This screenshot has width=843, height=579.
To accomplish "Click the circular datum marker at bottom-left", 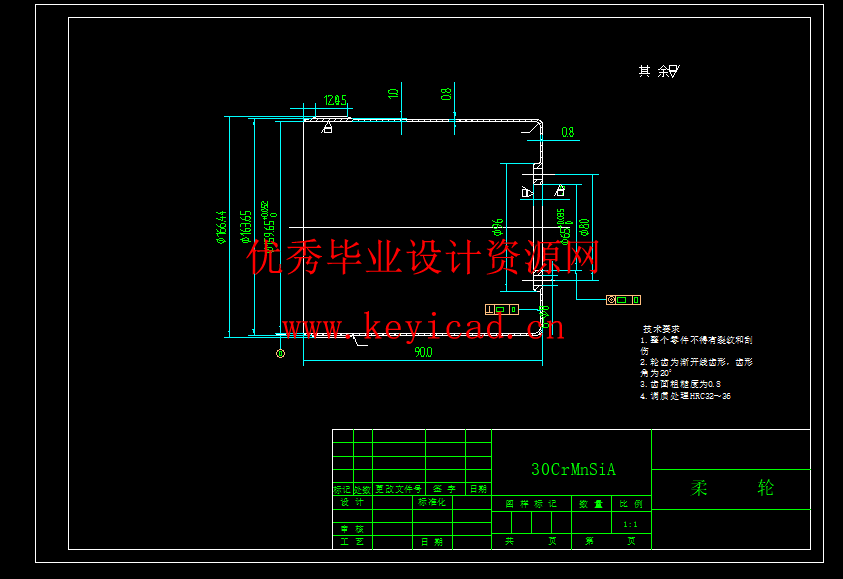I will click(280, 353).
